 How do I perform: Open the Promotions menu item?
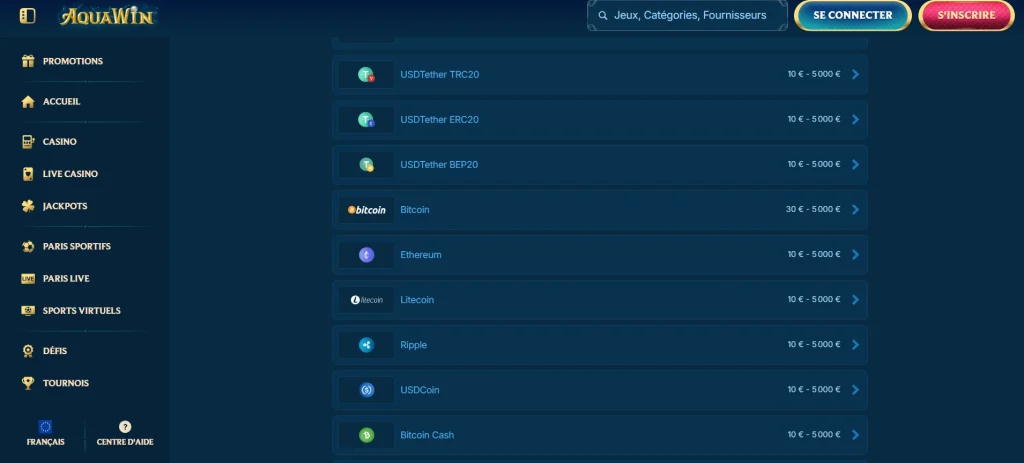[x=72, y=61]
